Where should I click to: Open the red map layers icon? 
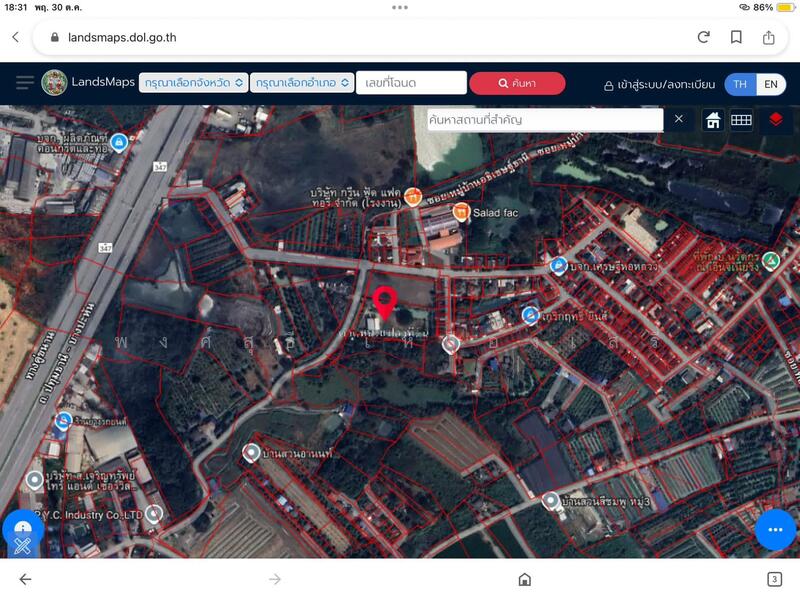tap(775, 120)
